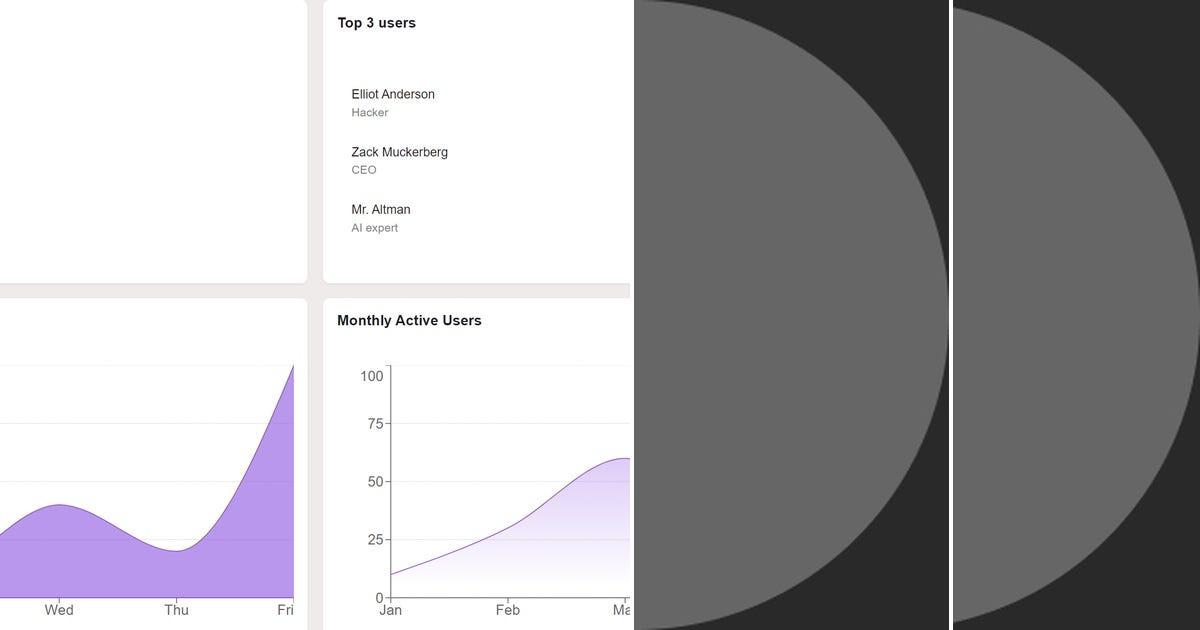Click the Wed label on the weekly chart

[59, 610]
